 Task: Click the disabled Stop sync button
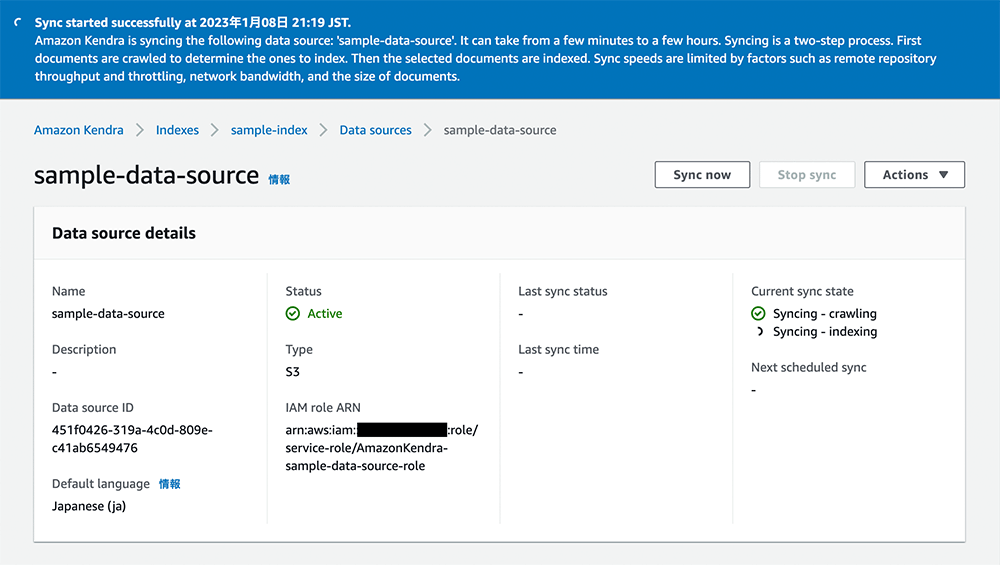(x=807, y=175)
